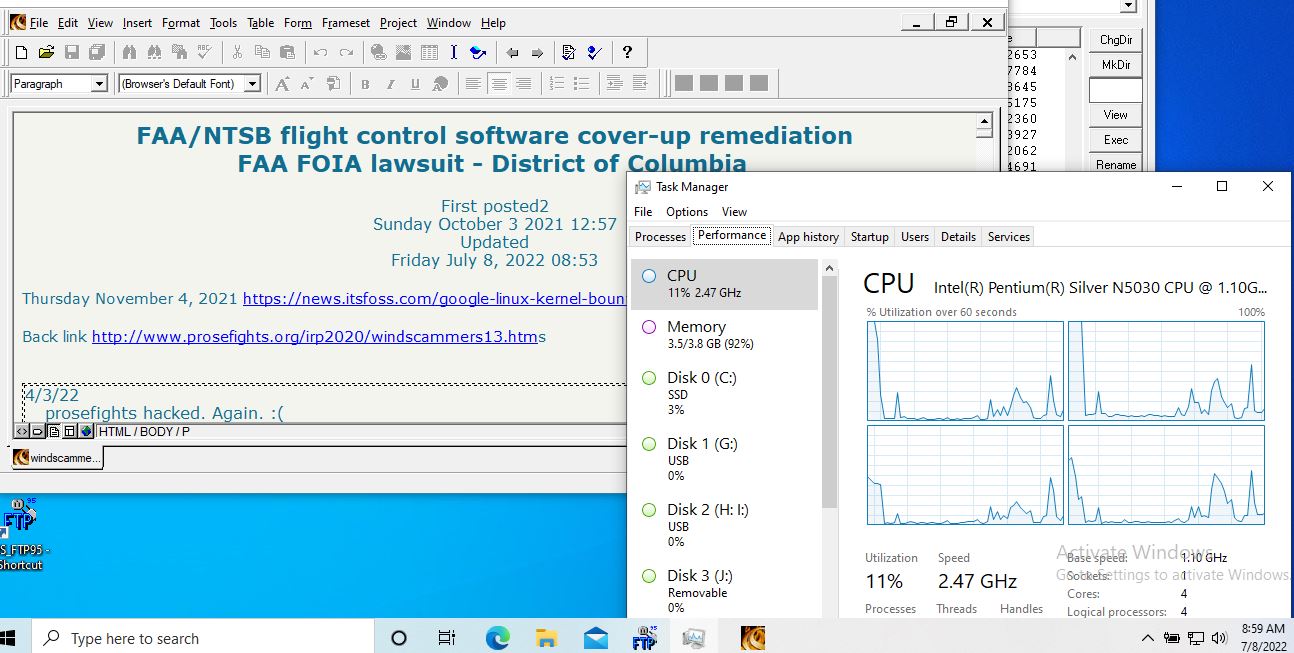Image resolution: width=1294 pixels, height=653 pixels.
Task: Switch to the Processes tab
Action: (x=661, y=237)
